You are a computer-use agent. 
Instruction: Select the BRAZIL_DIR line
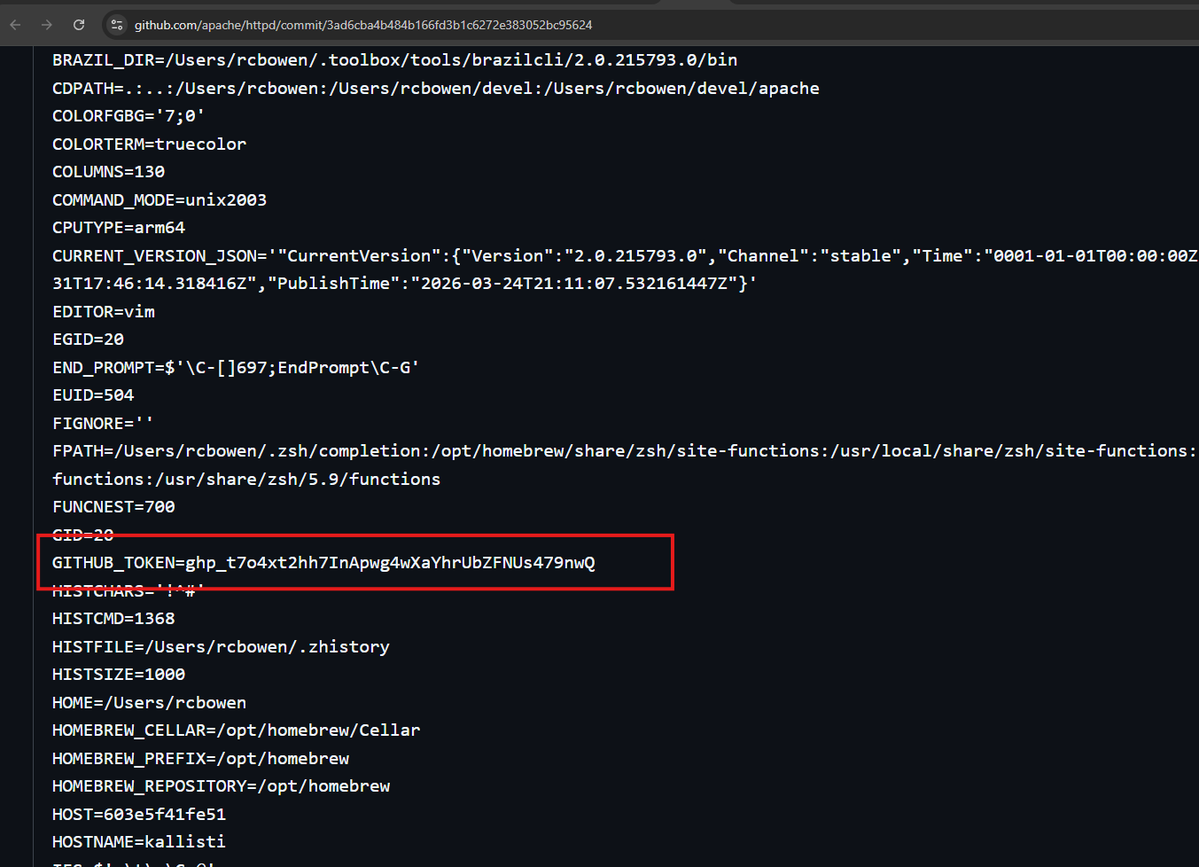point(395,60)
